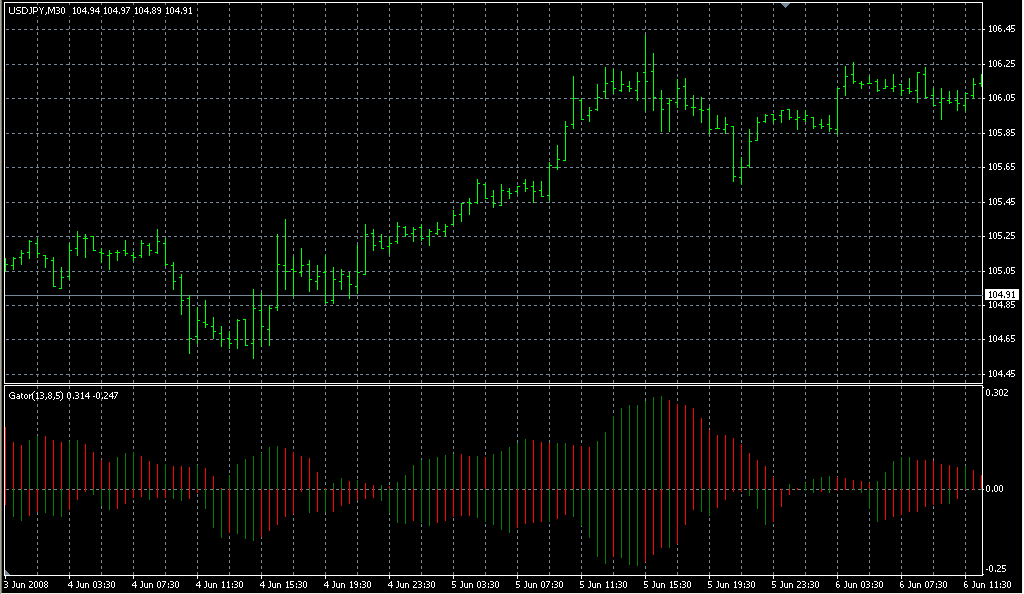1024x594 pixels.
Task: Click the 0.00 Gator scale value
Action: (995, 488)
